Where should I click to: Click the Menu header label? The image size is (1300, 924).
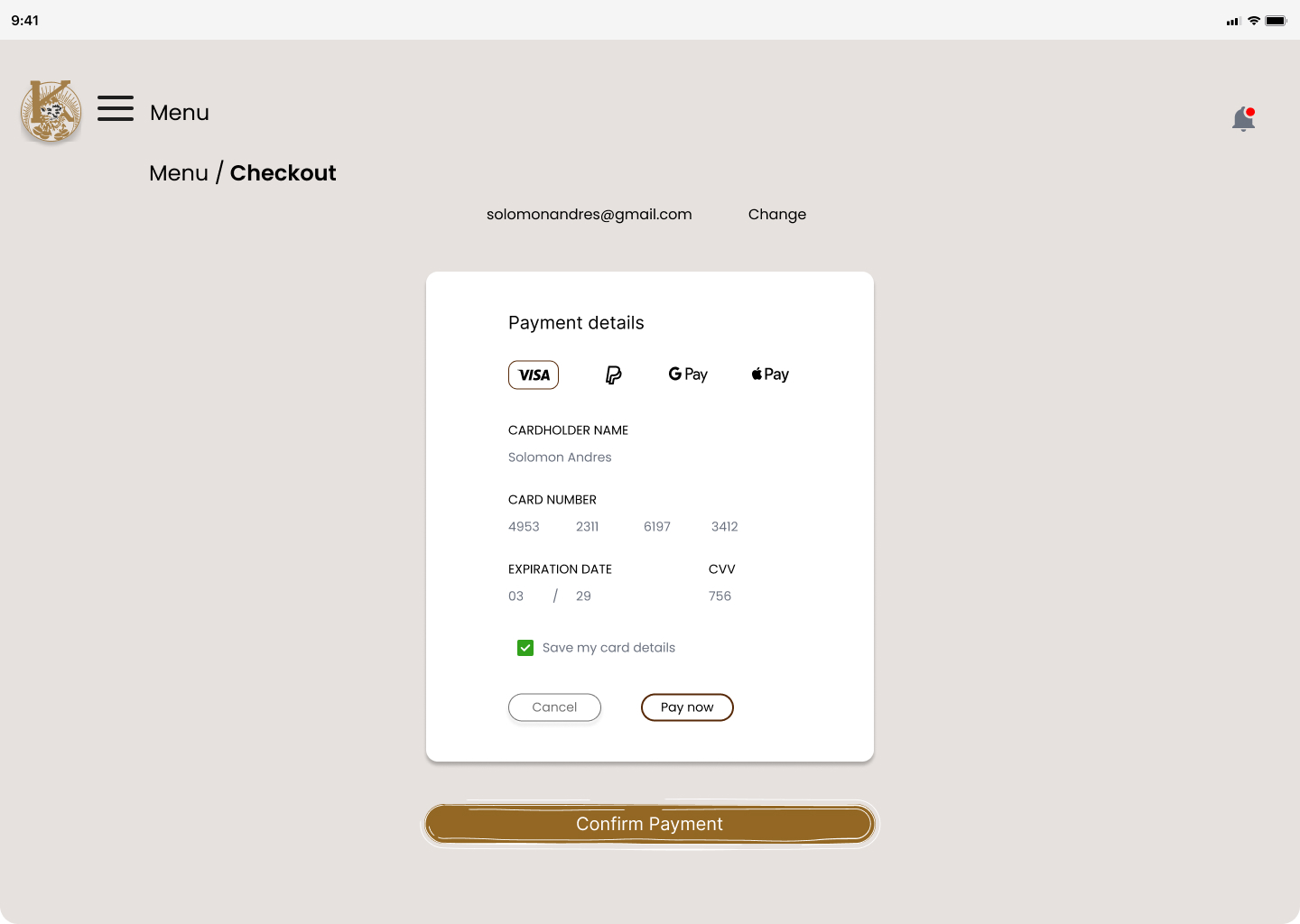[180, 113]
